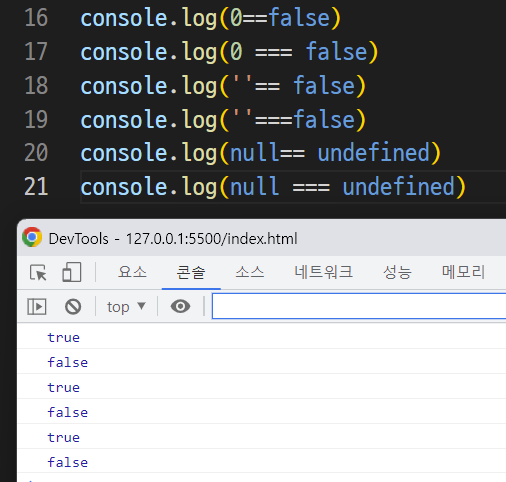The width and height of the screenshot is (506, 482).
Task: Place cursor in console.log(null== undefined) line
Action: pyautogui.click(x=261, y=153)
